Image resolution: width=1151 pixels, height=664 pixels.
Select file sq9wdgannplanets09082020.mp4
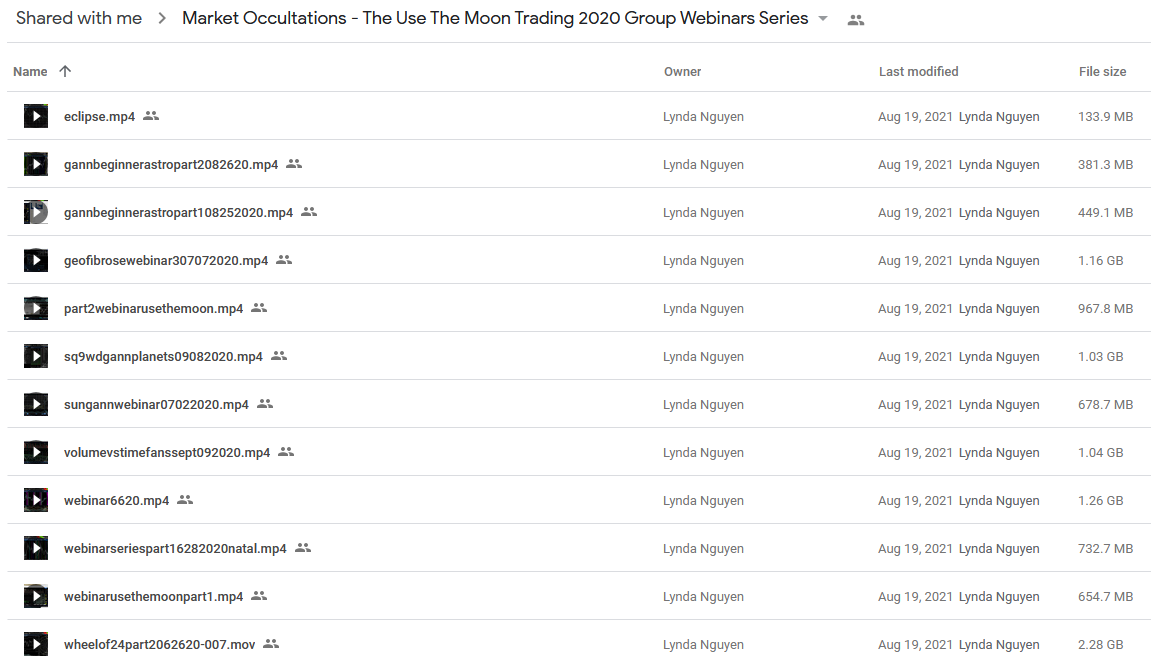click(163, 357)
